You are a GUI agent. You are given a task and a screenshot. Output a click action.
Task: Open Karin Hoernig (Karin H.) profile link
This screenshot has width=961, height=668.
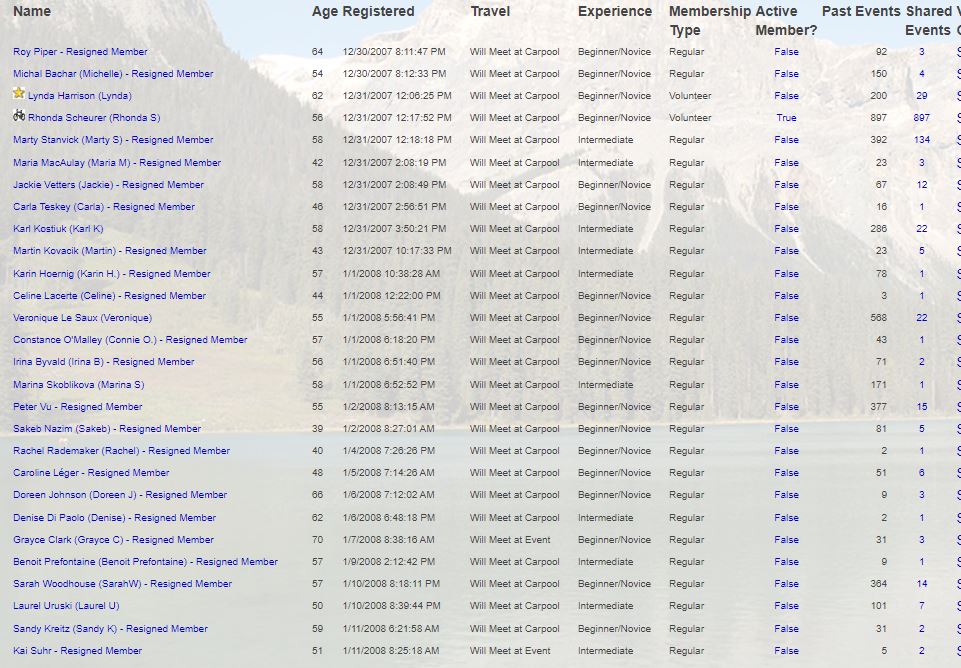click(x=112, y=274)
